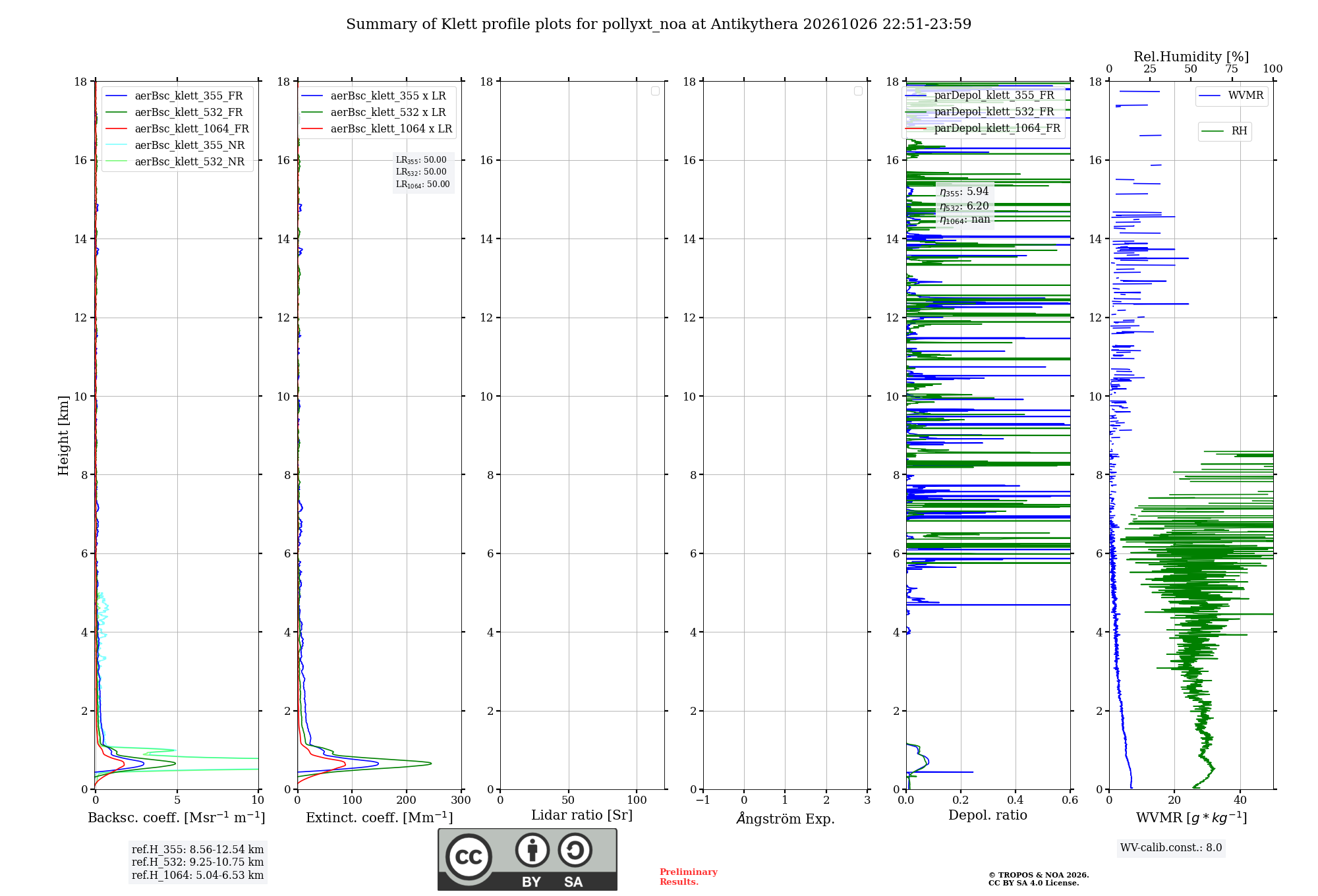
Task: Click the Creative Commons CC logo icon
Action: point(469,856)
